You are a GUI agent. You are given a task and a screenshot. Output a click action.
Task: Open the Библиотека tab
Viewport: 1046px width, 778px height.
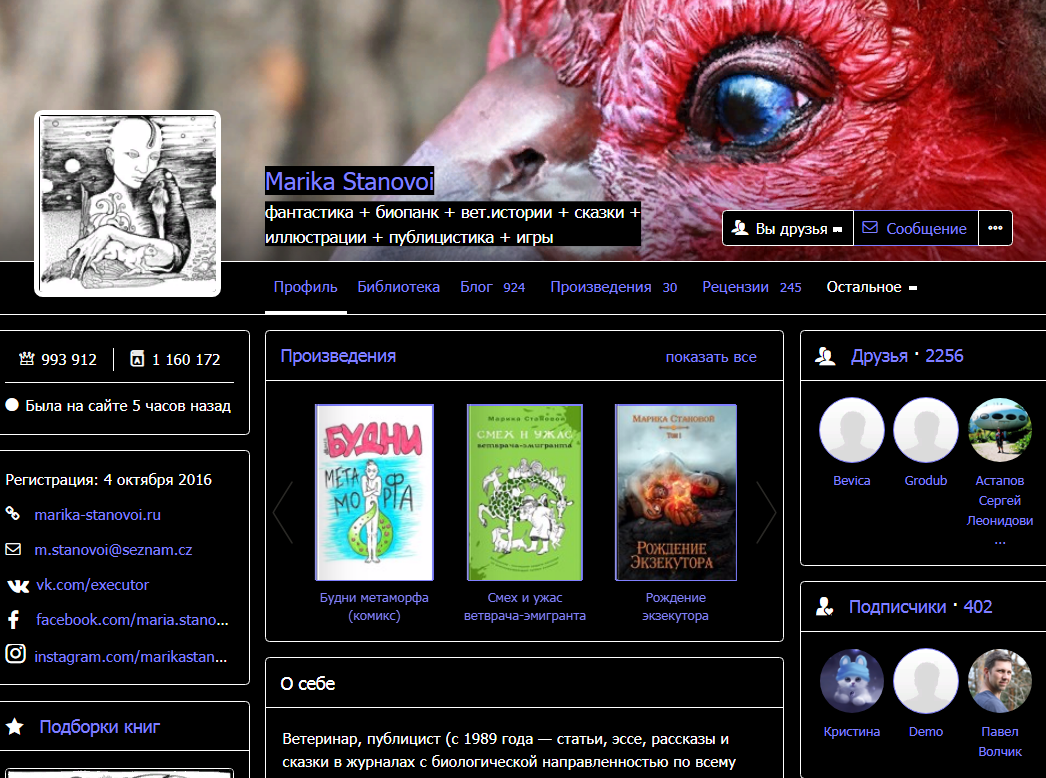(x=398, y=287)
